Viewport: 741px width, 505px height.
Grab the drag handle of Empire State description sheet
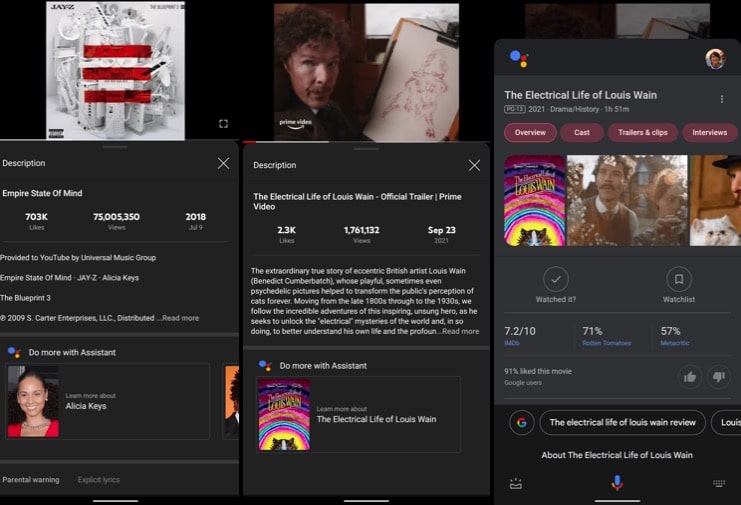click(x=115, y=147)
